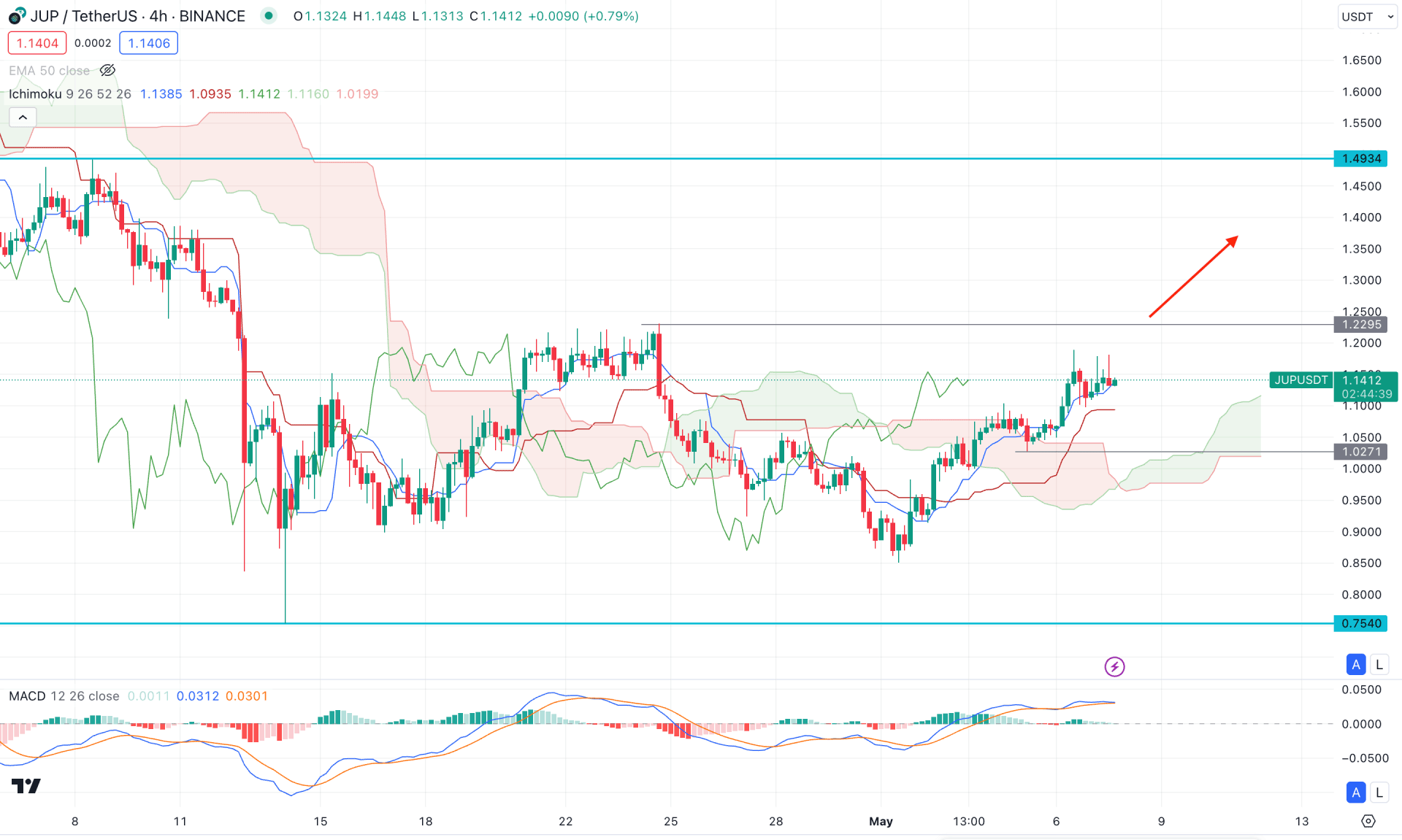Click the purple lightning alert icon
This screenshot has width=1402, height=840.
click(x=1114, y=666)
